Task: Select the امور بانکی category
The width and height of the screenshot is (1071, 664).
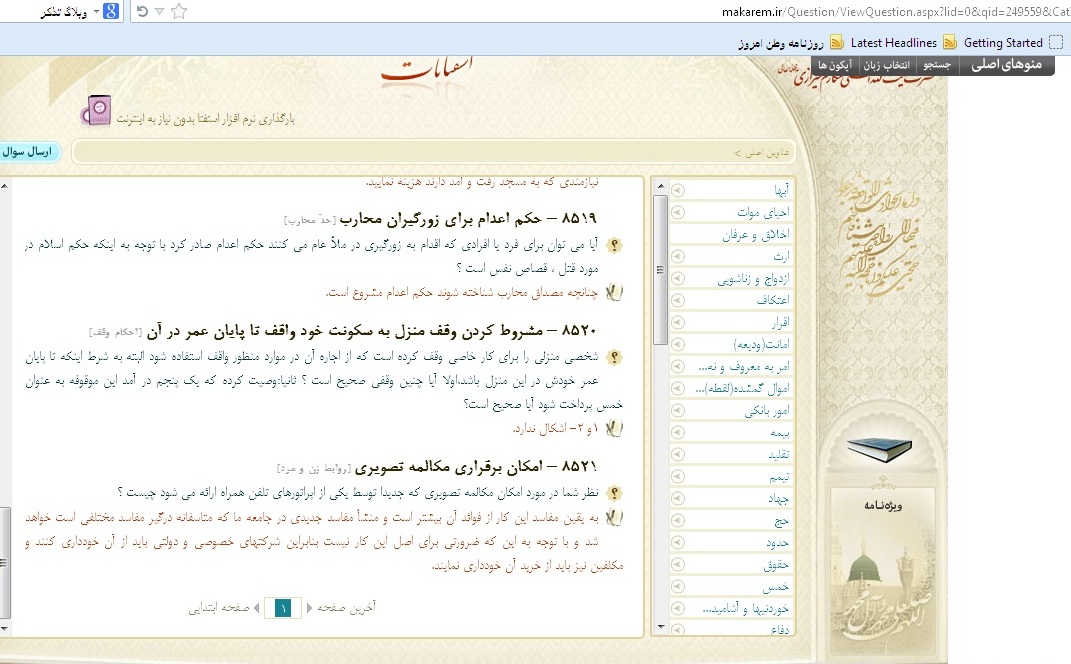Action: click(x=766, y=410)
